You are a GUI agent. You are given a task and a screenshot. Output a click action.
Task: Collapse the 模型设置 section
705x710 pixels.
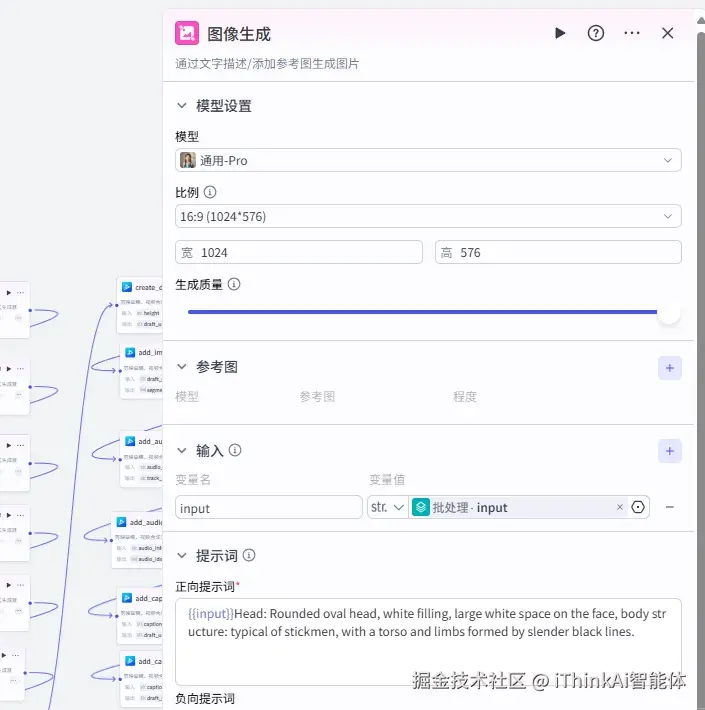coord(182,106)
